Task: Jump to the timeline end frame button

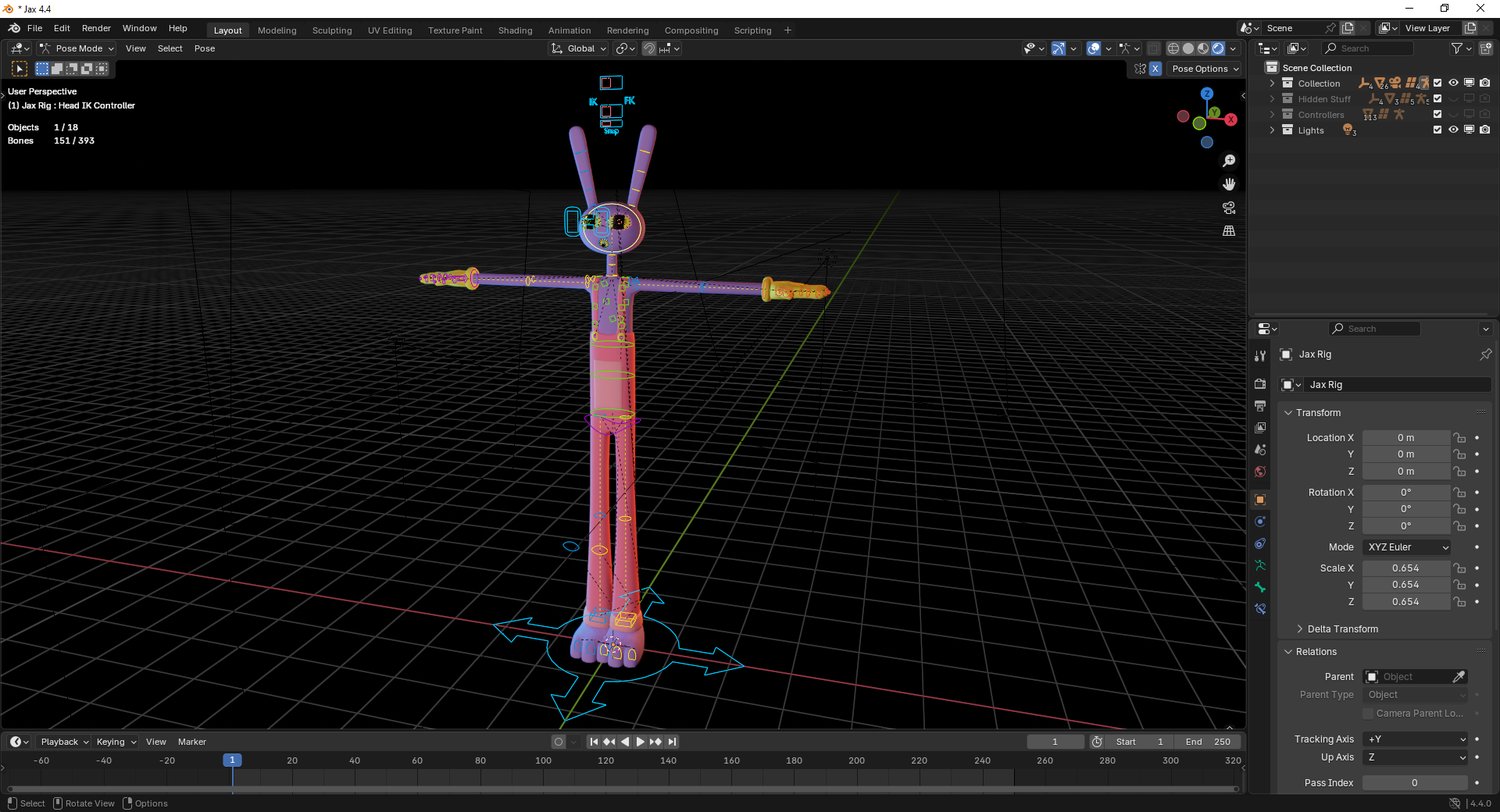Action: (672, 742)
